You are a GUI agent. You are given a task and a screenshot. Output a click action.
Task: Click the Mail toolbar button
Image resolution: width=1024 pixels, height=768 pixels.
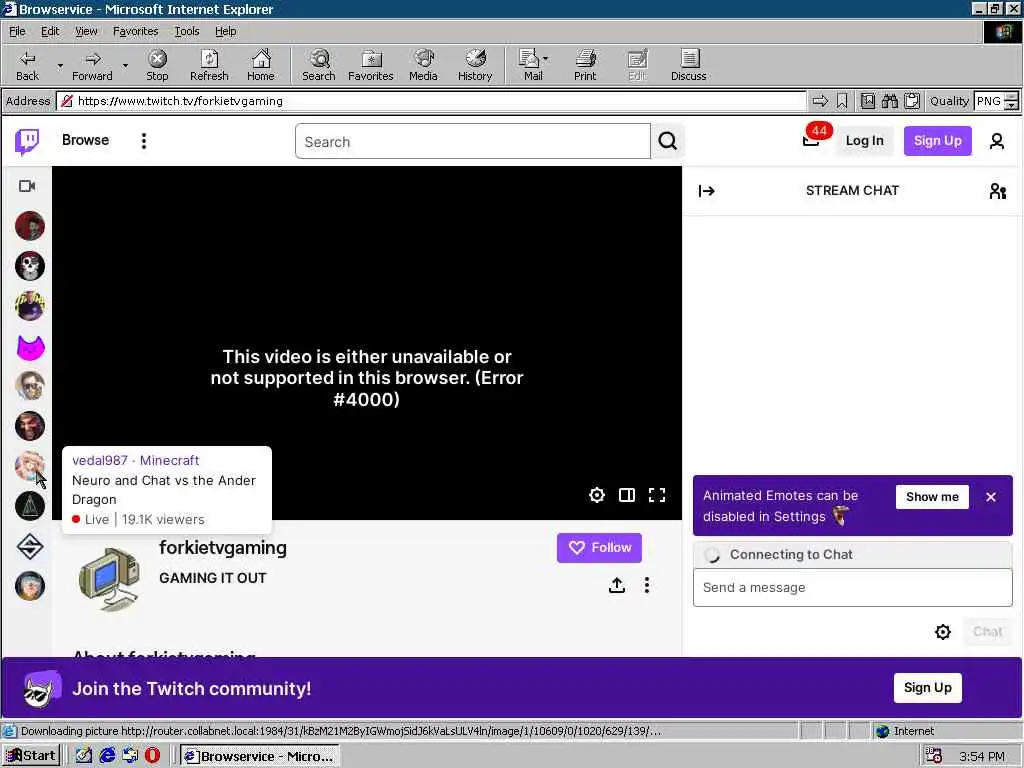(533, 65)
